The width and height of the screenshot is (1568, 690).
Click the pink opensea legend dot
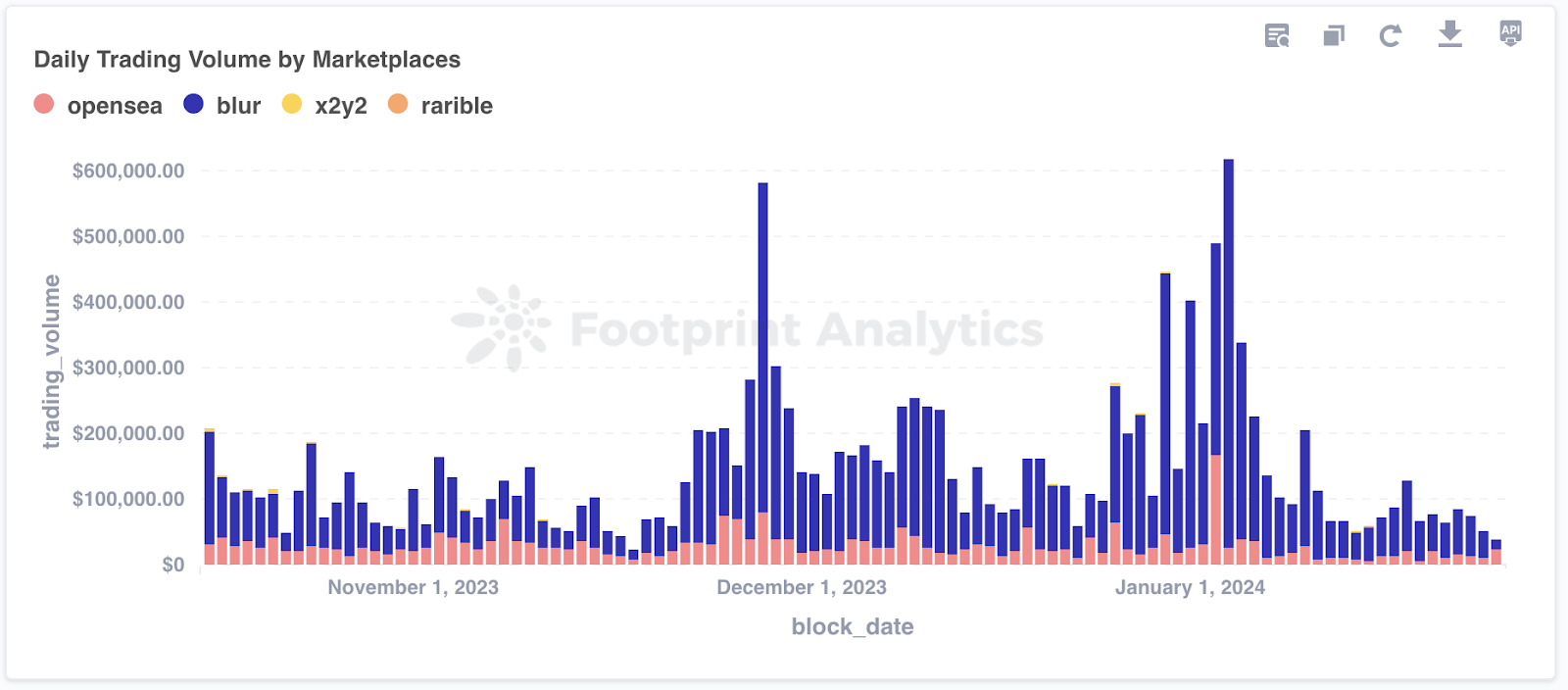click(44, 104)
